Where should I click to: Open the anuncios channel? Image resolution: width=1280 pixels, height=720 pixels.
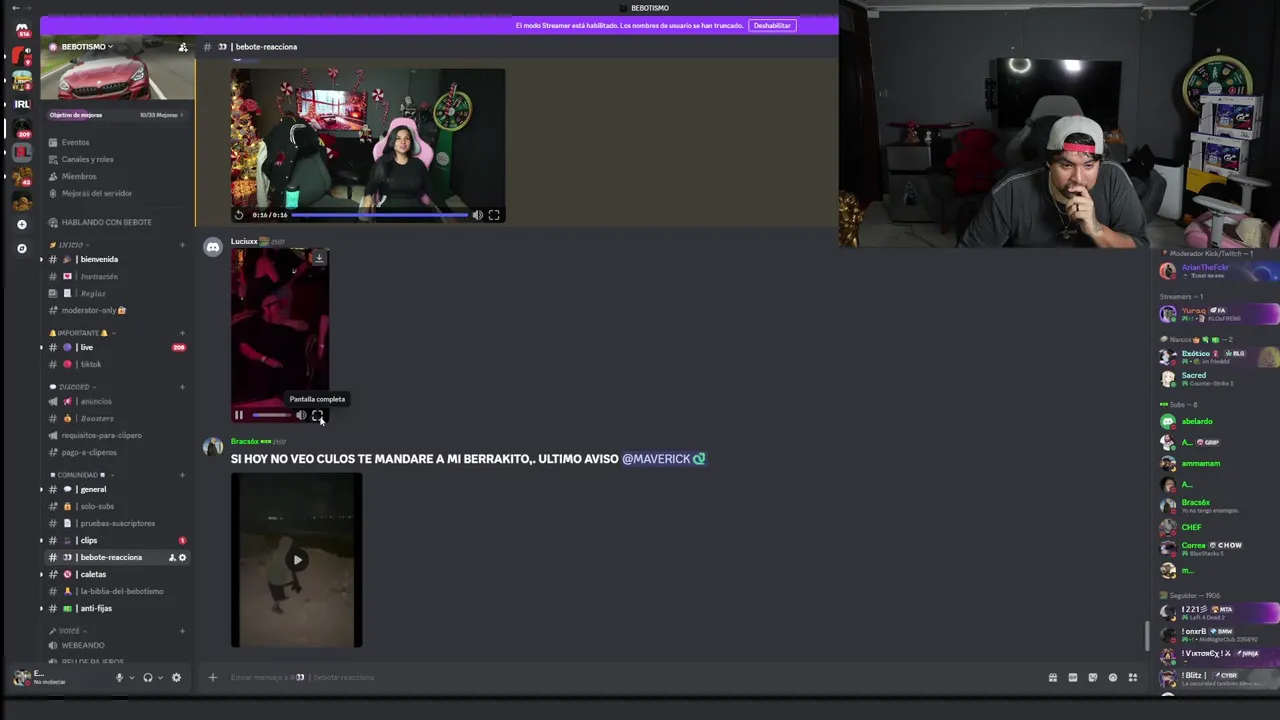tap(118, 401)
